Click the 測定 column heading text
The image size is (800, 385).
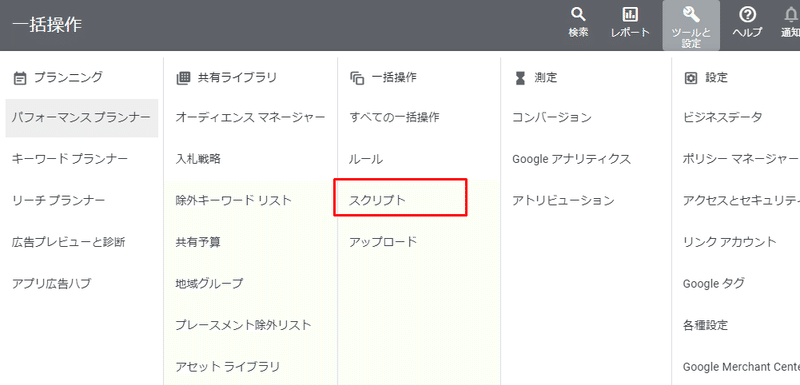click(x=546, y=78)
